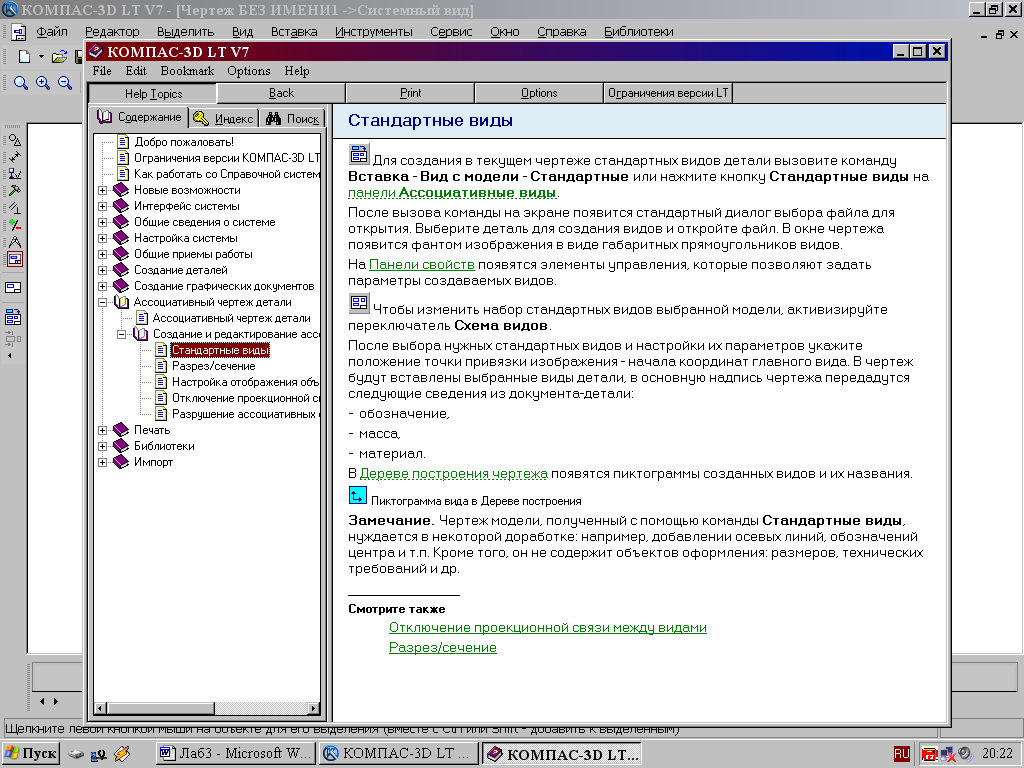Activate the Associative views panel icon
The height and width of the screenshot is (768, 1024).
pos(14,259)
